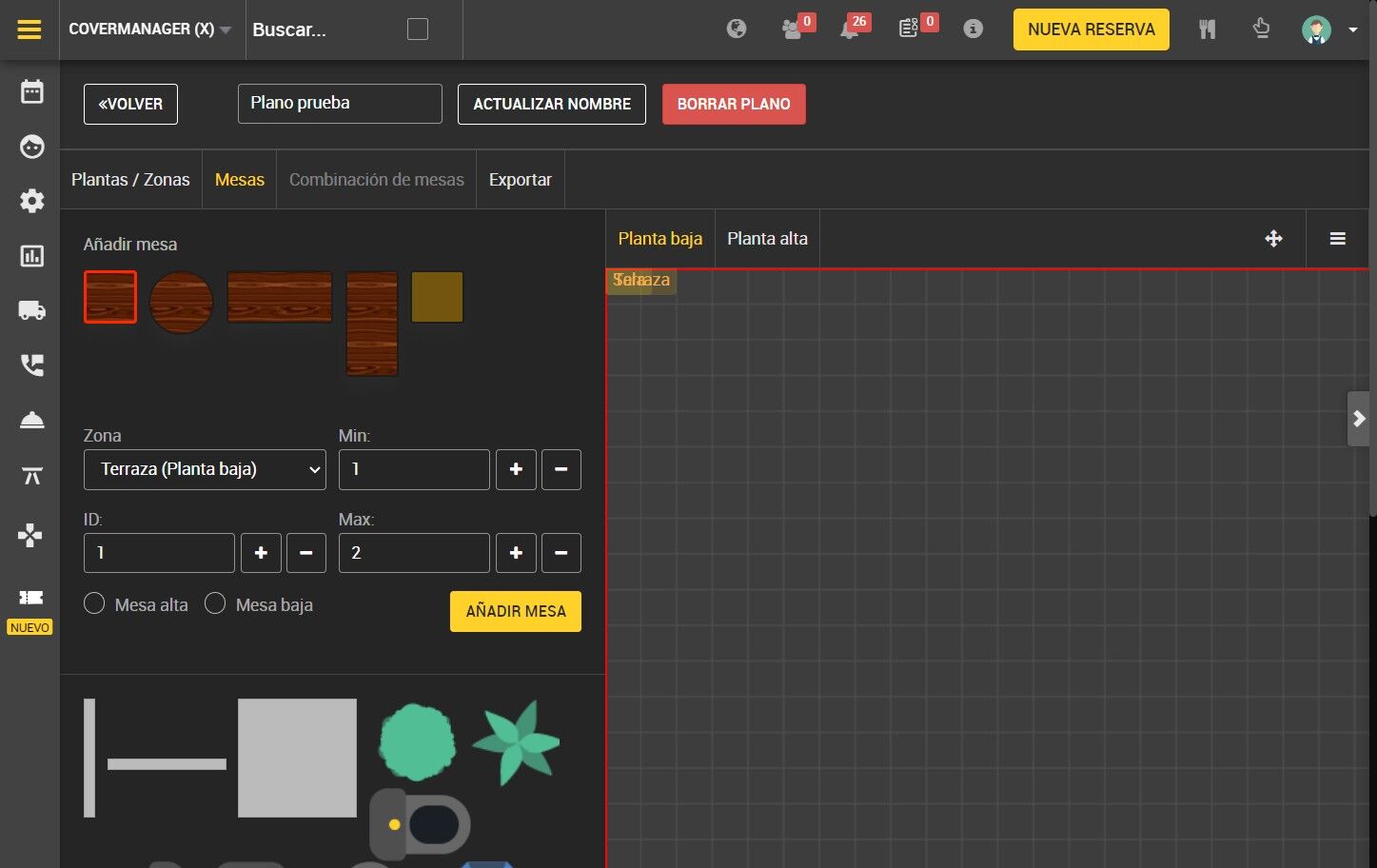The image size is (1377, 868).
Task: Select the round wooden table shape
Action: pos(181,302)
